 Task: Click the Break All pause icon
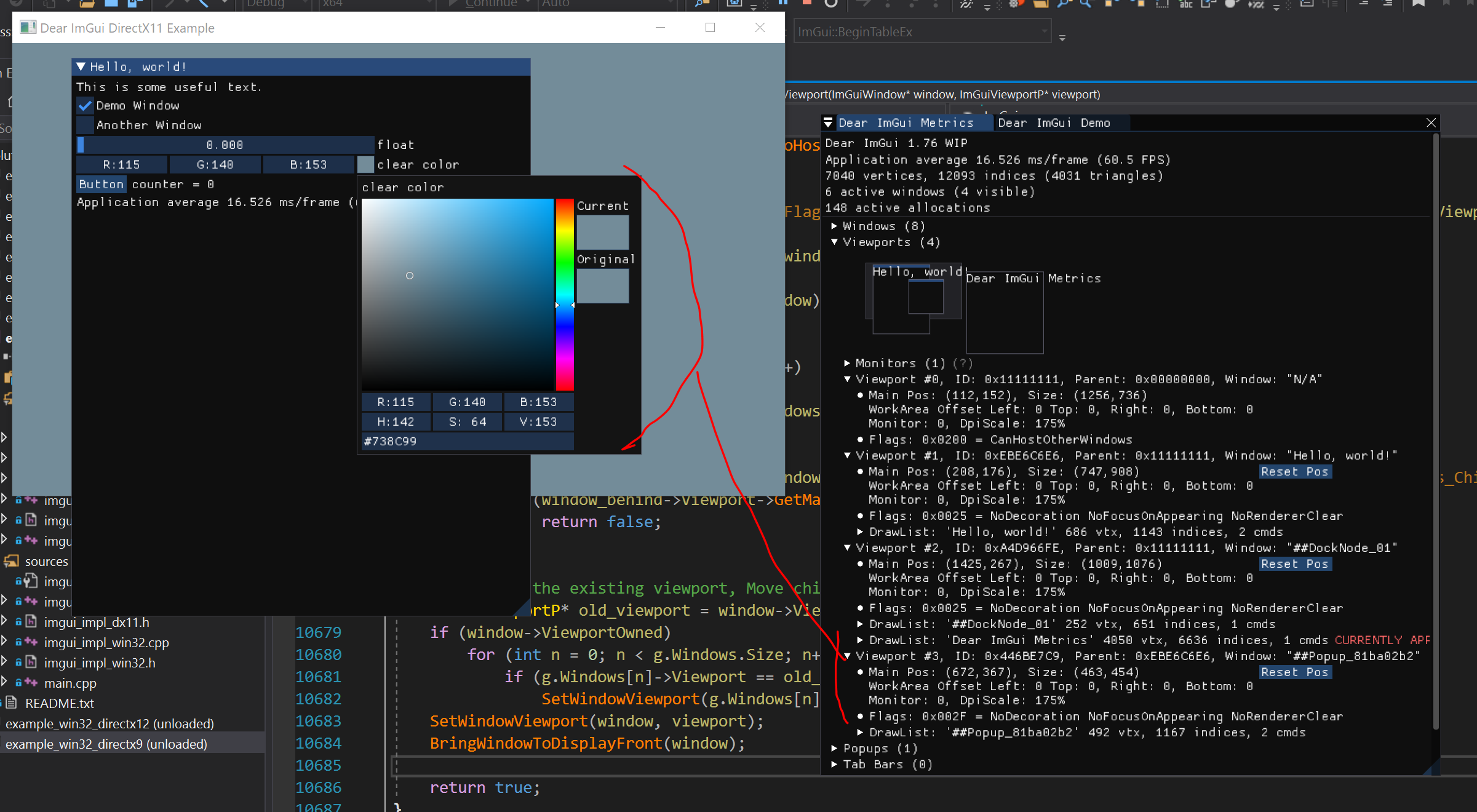point(782,4)
